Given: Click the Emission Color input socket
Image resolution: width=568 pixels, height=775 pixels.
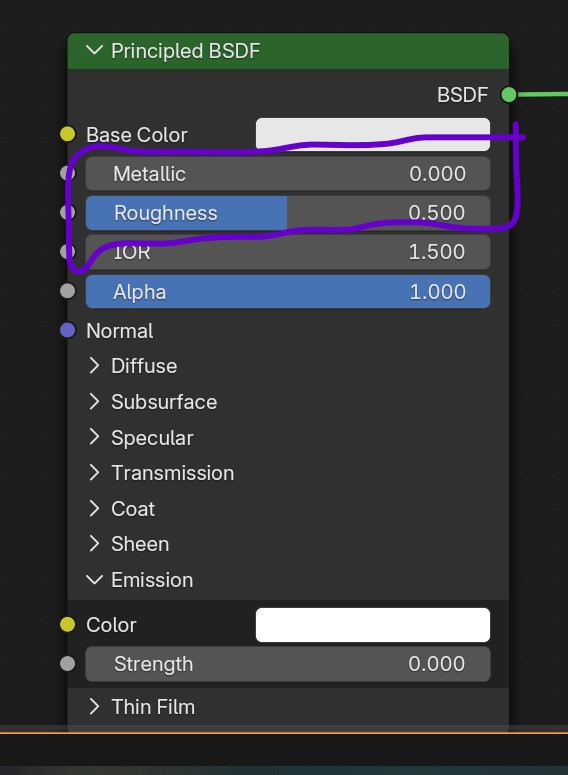Looking at the screenshot, I should click(x=68, y=624).
